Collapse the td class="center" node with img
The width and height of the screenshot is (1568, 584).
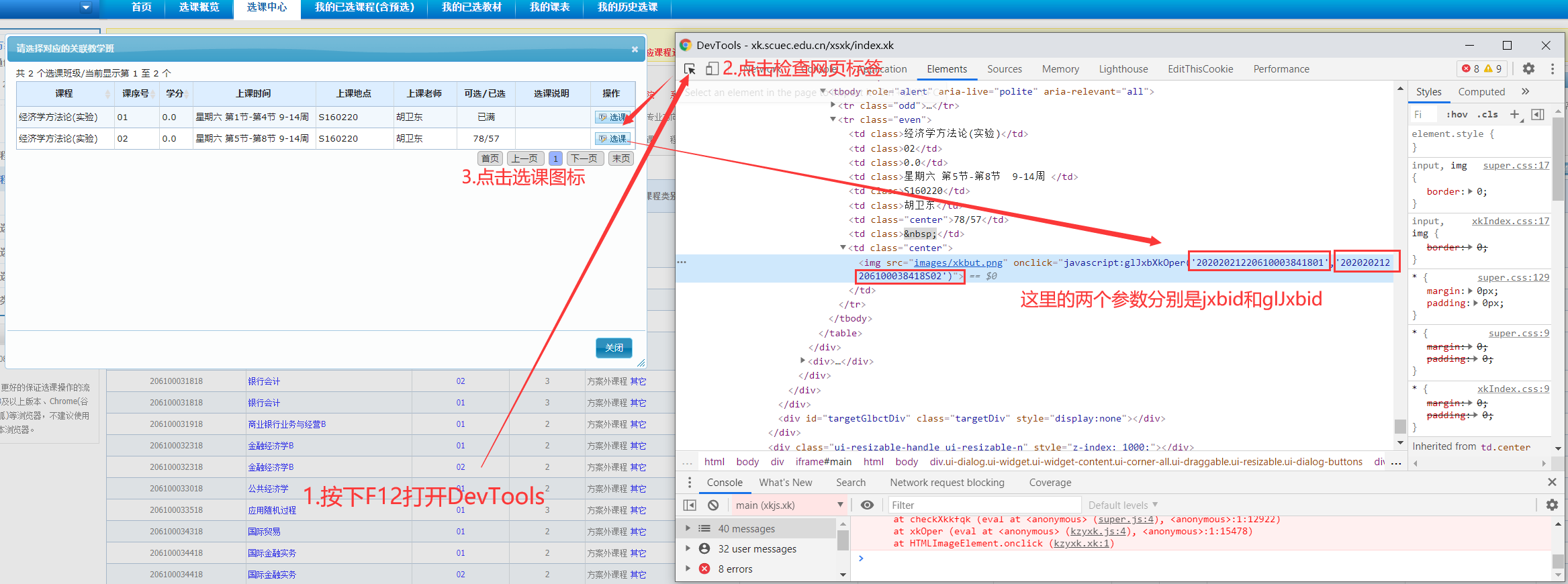pos(843,248)
